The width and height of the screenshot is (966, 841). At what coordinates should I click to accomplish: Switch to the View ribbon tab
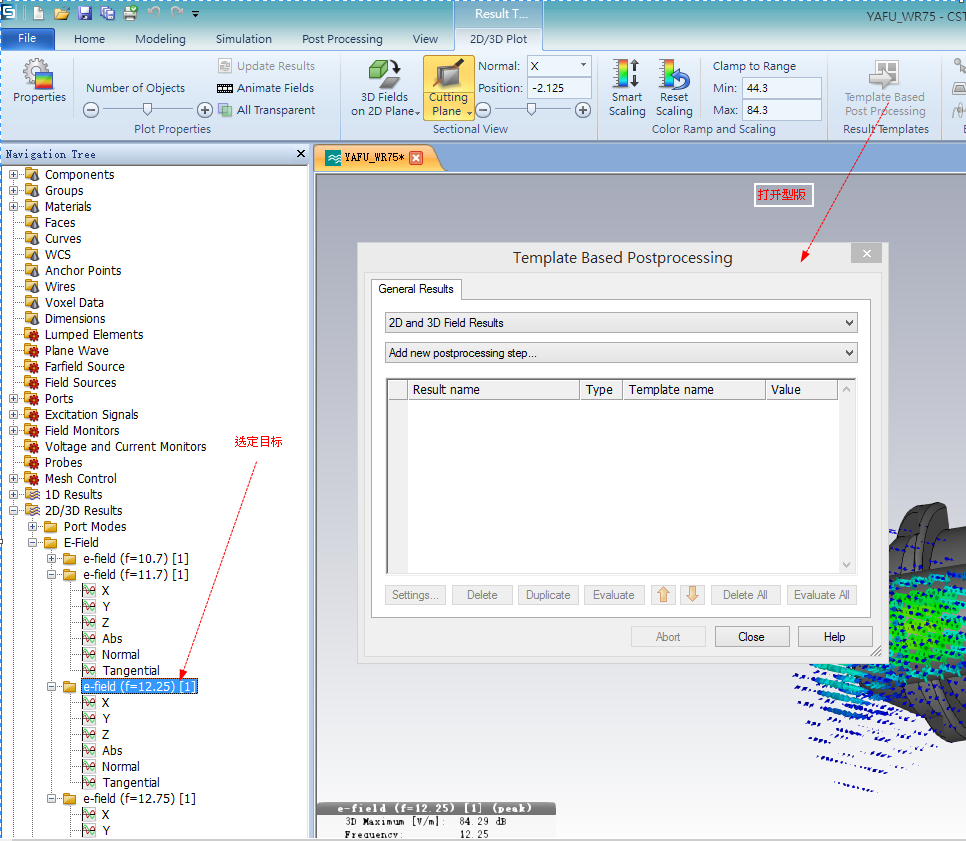click(425, 39)
